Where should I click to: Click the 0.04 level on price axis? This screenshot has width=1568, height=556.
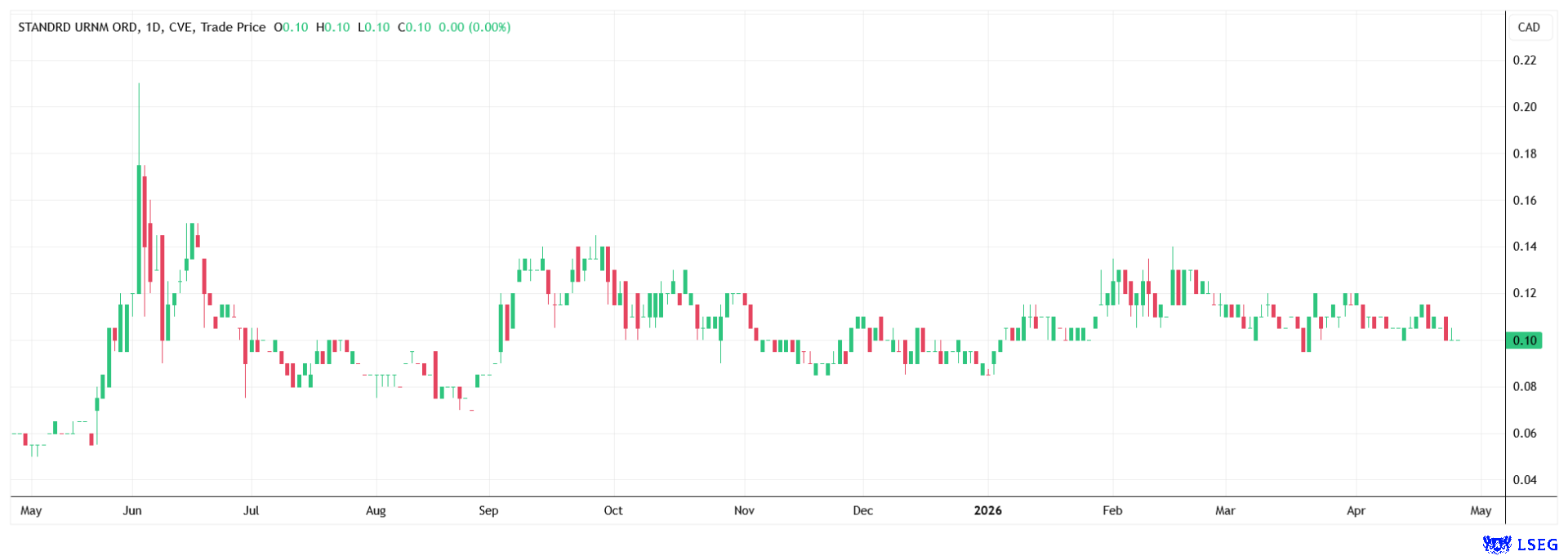pos(1524,480)
